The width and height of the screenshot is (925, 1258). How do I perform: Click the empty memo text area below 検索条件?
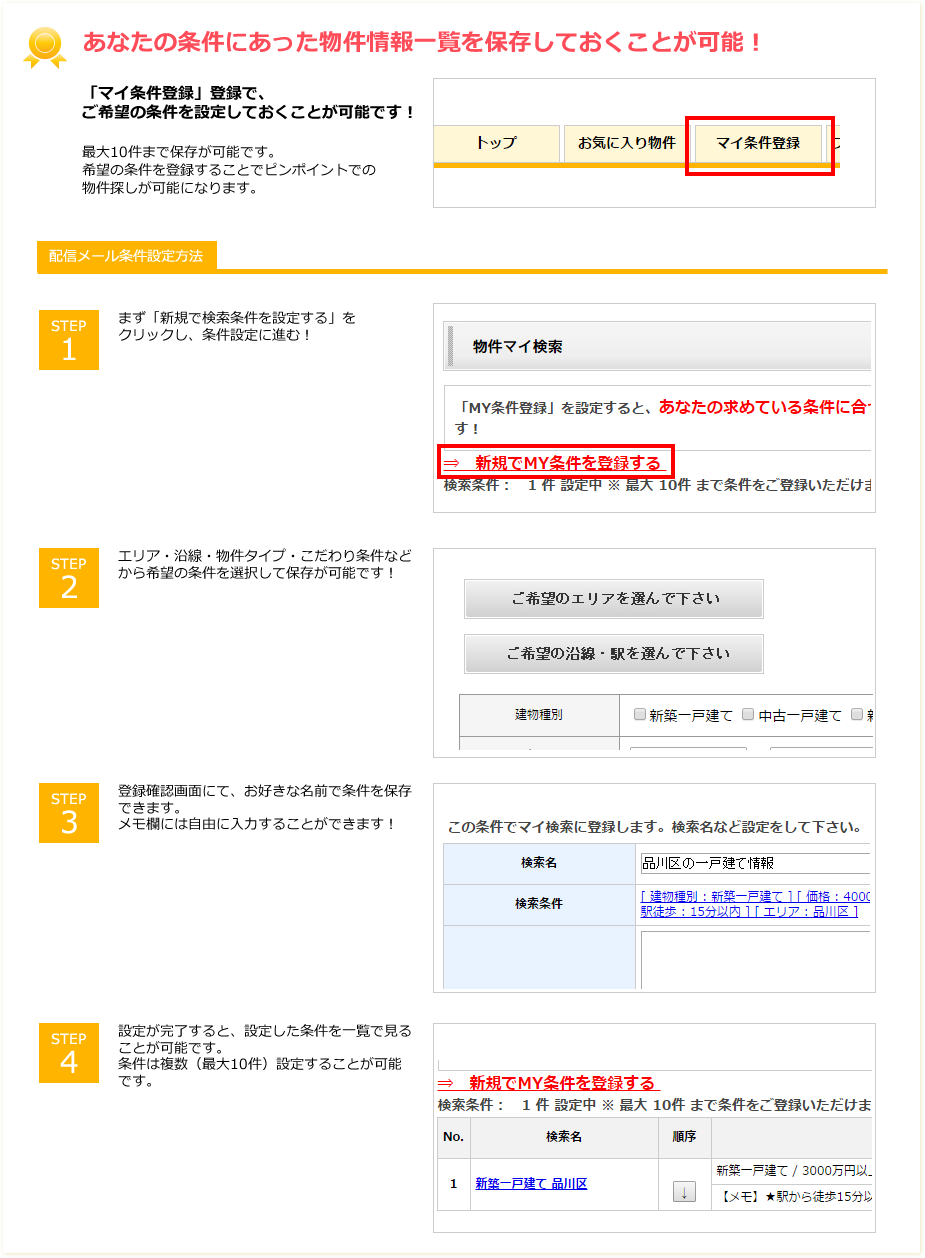click(754, 959)
